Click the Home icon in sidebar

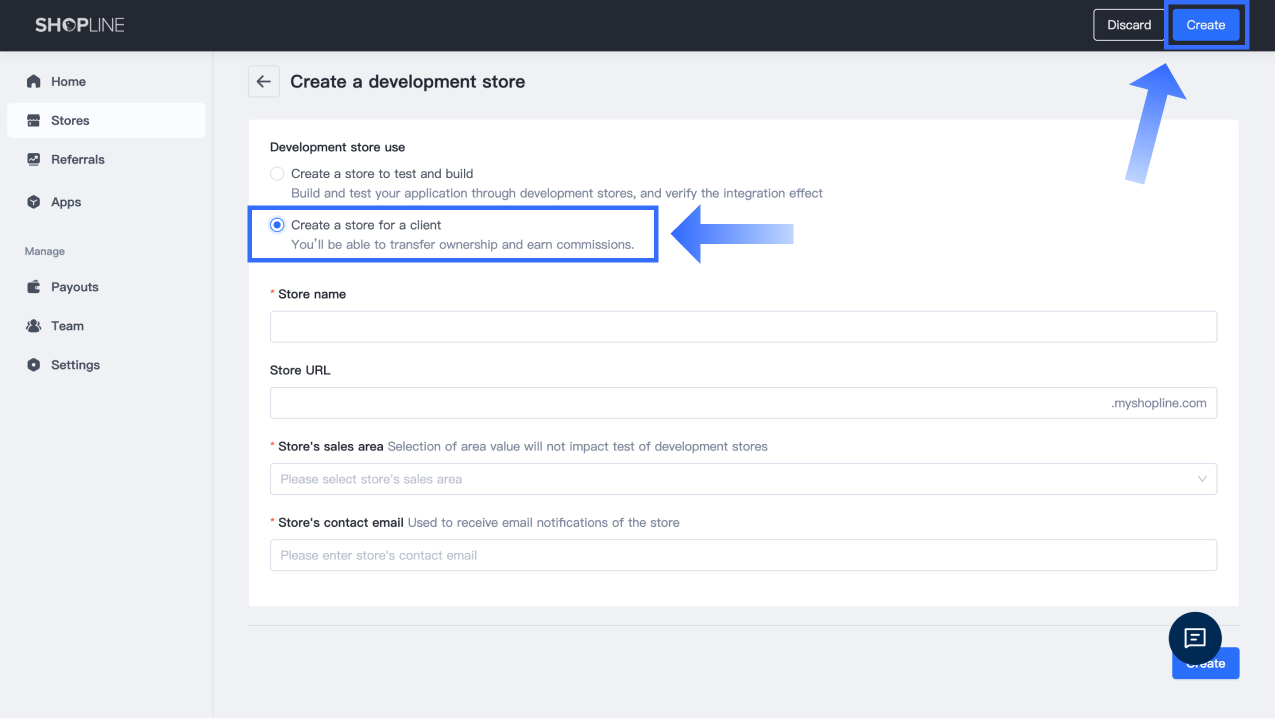(34, 81)
